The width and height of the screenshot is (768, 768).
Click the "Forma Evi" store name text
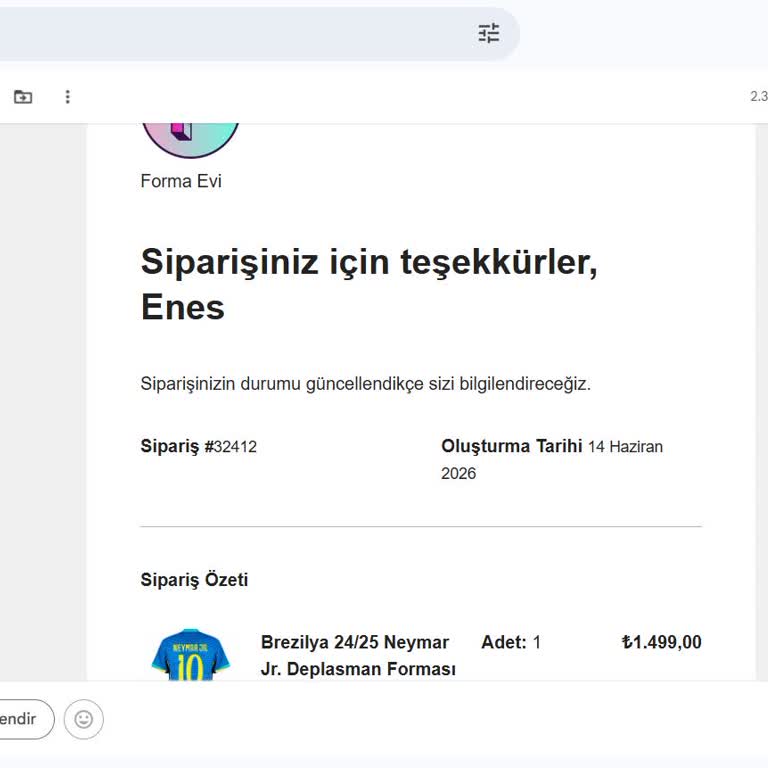181,181
